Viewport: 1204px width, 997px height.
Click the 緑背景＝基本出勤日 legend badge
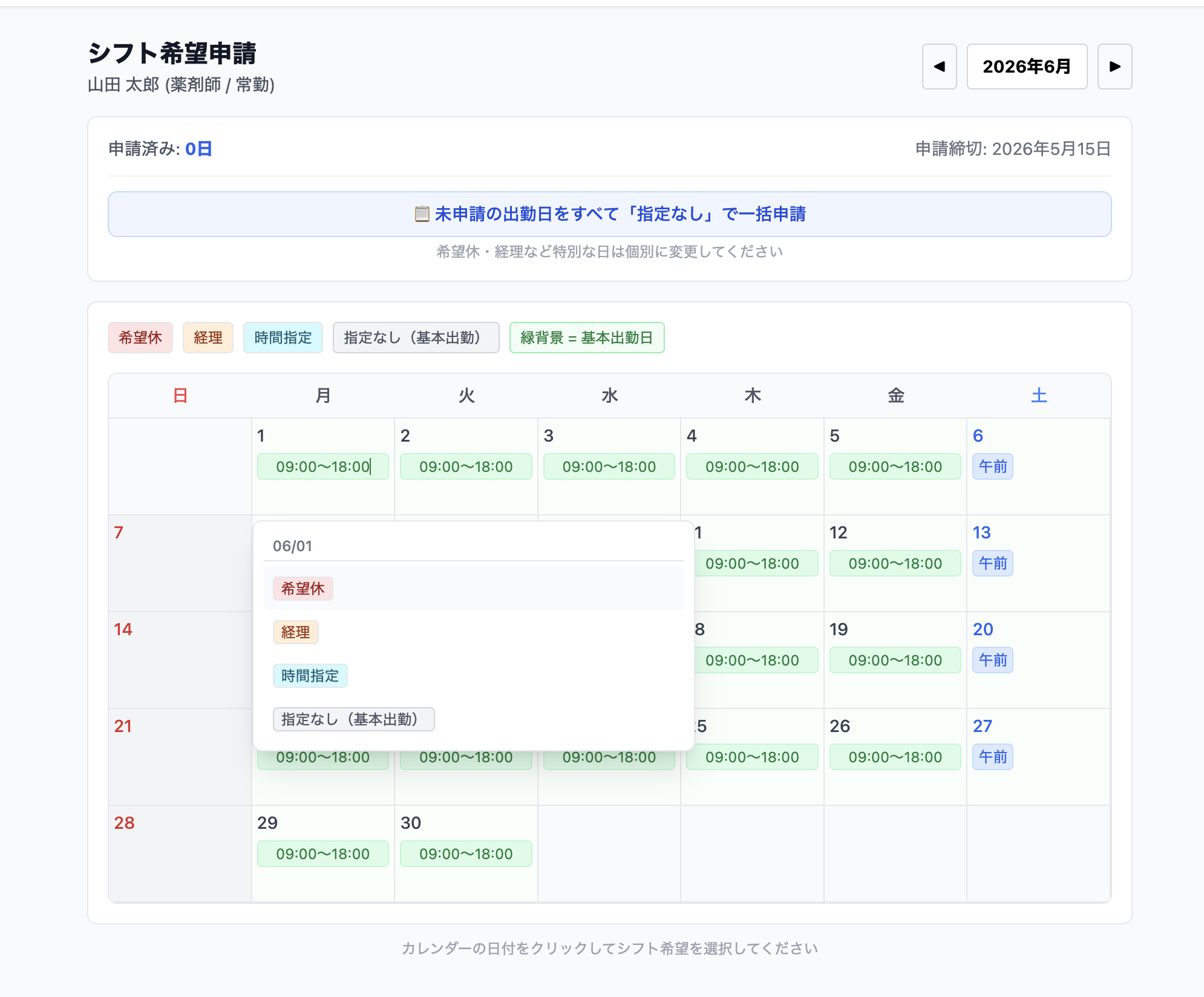pyautogui.click(x=586, y=338)
